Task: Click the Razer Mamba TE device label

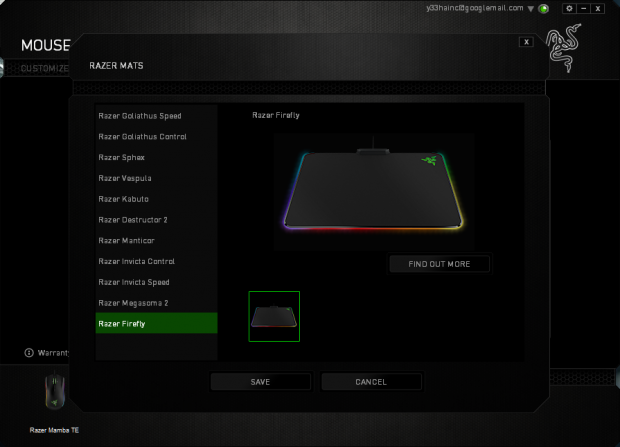Action: [x=54, y=430]
